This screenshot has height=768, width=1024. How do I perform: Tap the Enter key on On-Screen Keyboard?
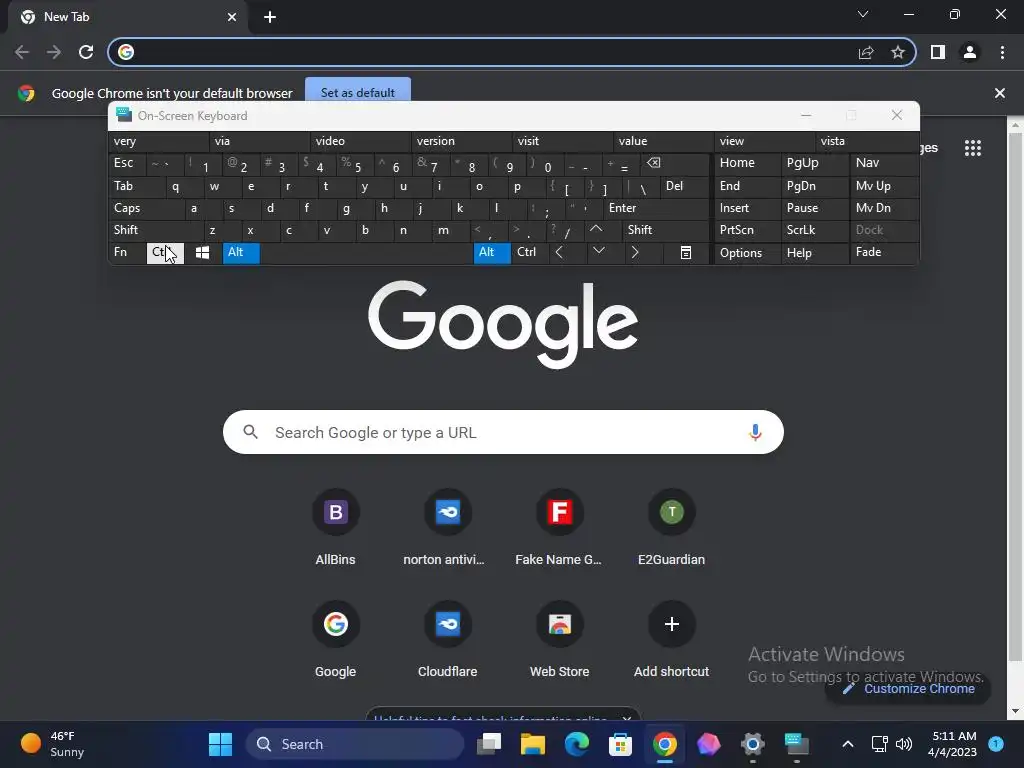point(656,208)
